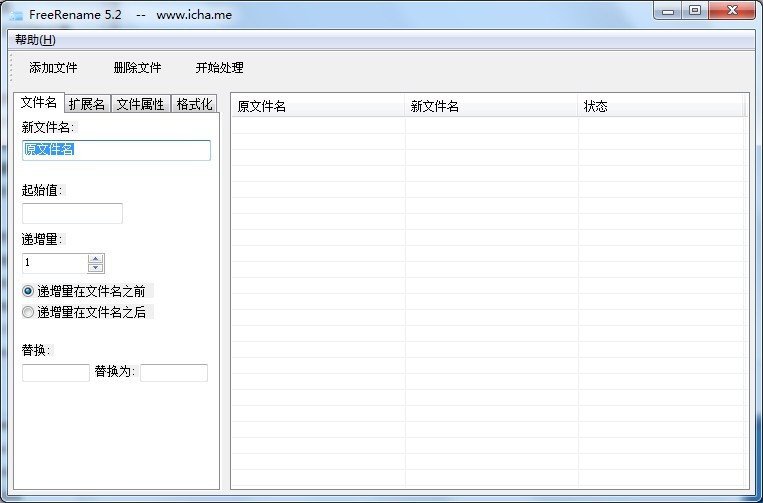The image size is (763, 503).
Task: Open the 帮助(H) menu
Action: pyautogui.click(x=35, y=40)
